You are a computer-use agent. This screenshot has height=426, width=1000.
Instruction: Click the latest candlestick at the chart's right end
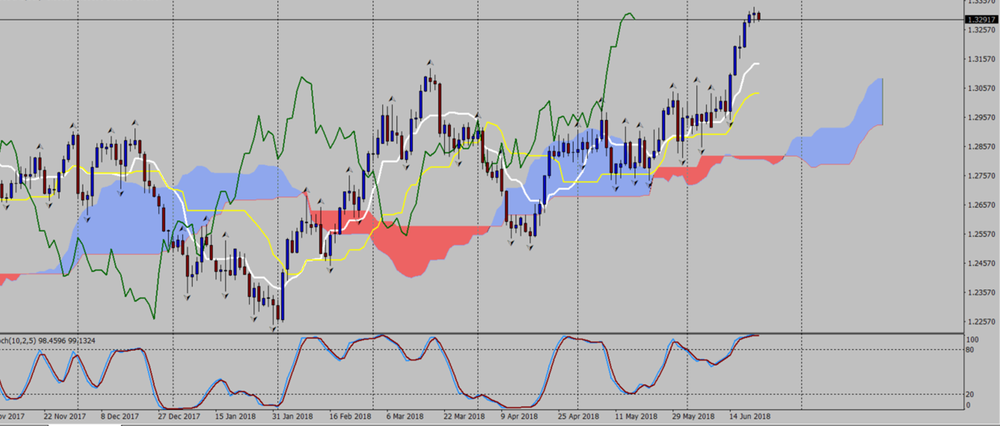click(x=758, y=17)
